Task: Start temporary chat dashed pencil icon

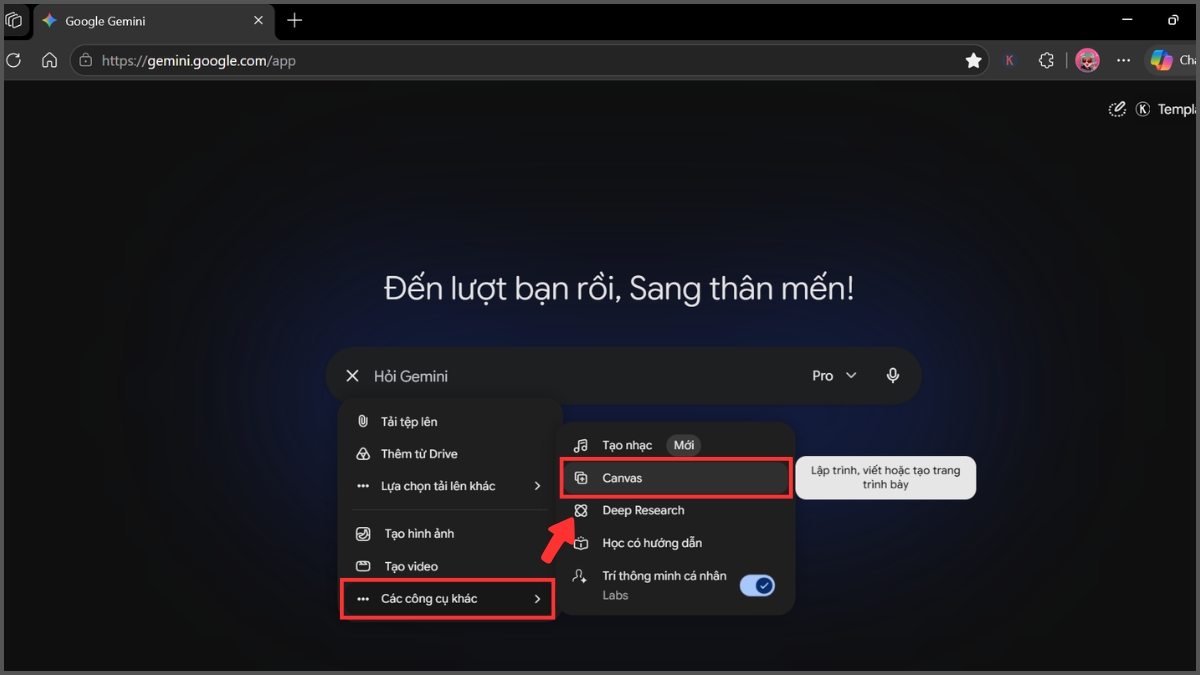Action: click(x=1117, y=109)
